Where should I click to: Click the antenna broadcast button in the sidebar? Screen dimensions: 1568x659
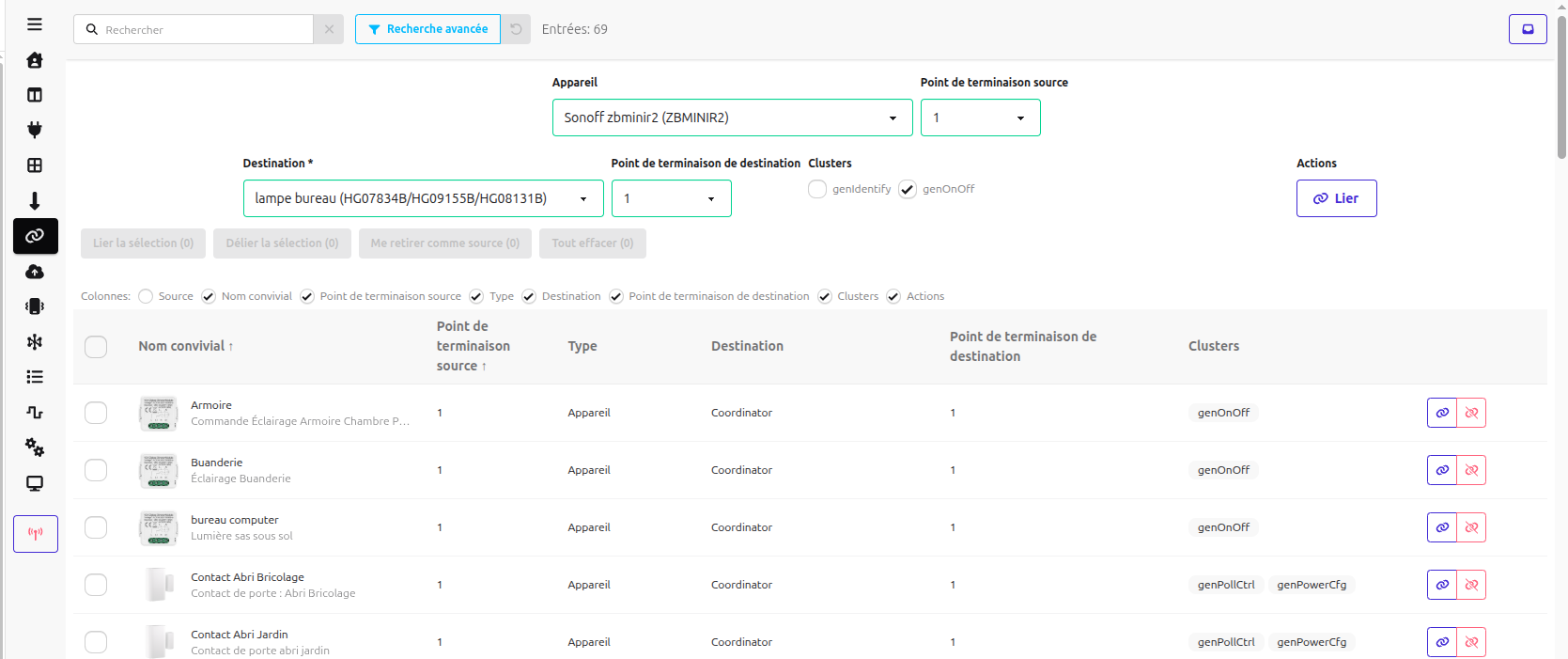36,534
